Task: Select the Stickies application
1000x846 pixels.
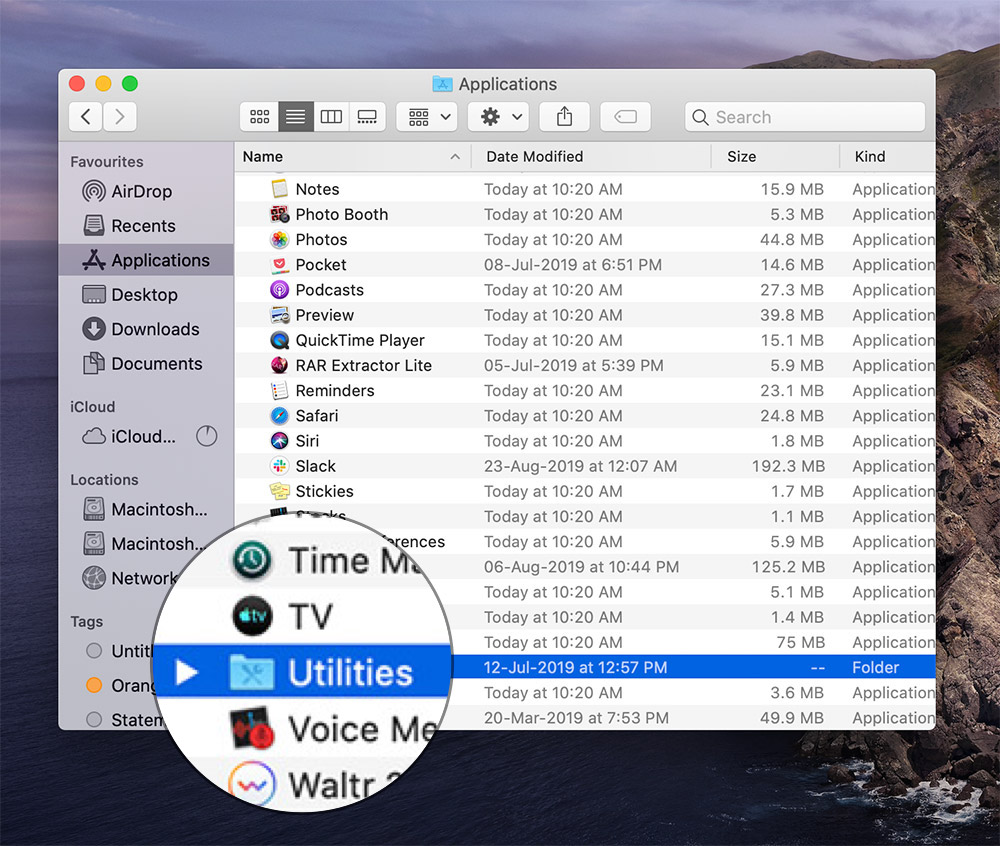Action: 324,491
